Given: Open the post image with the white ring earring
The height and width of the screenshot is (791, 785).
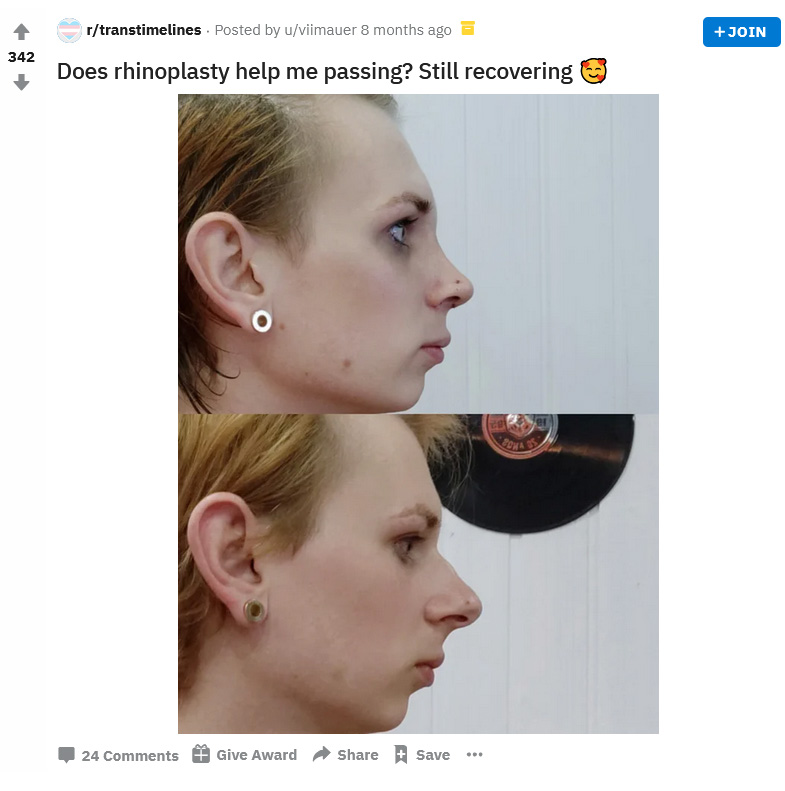Looking at the screenshot, I should coord(418,254).
